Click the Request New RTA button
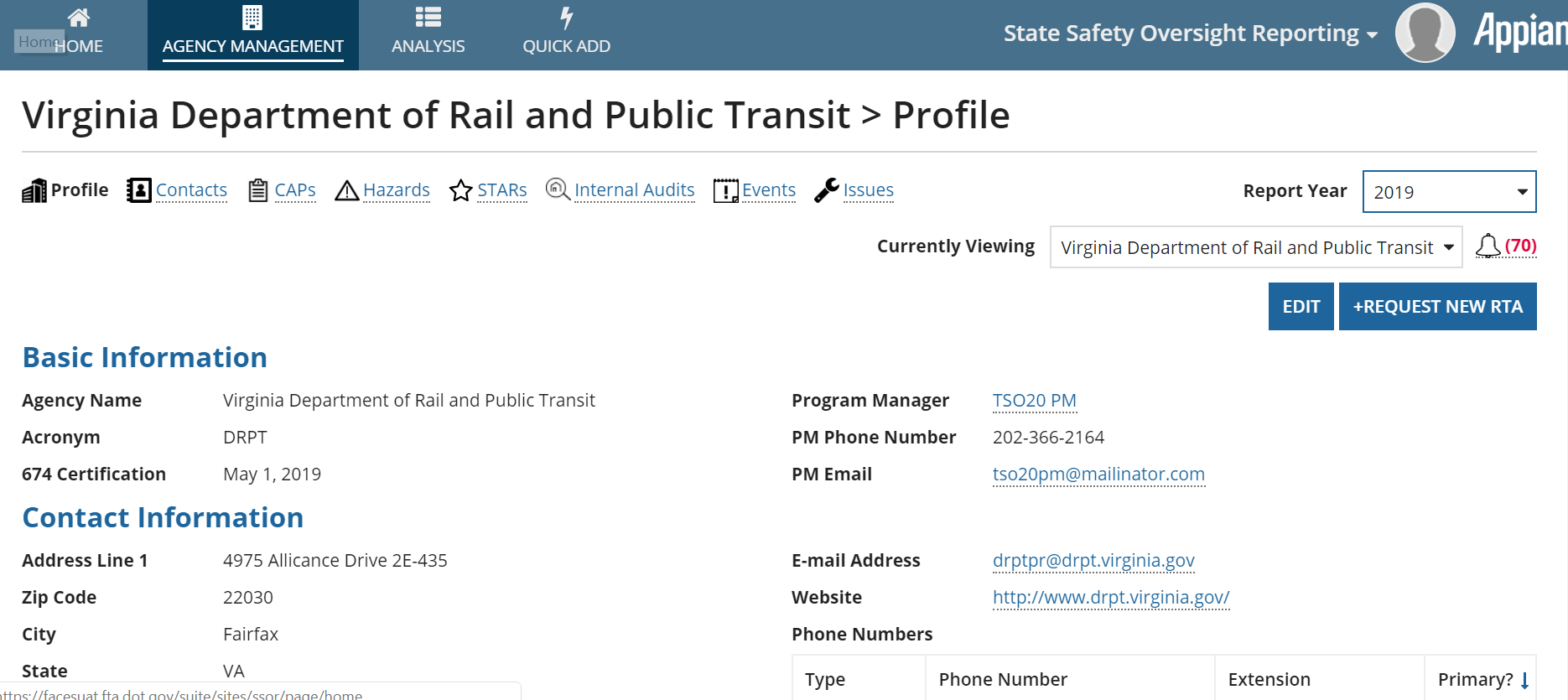This screenshot has width=1568, height=700. pos(1437,307)
